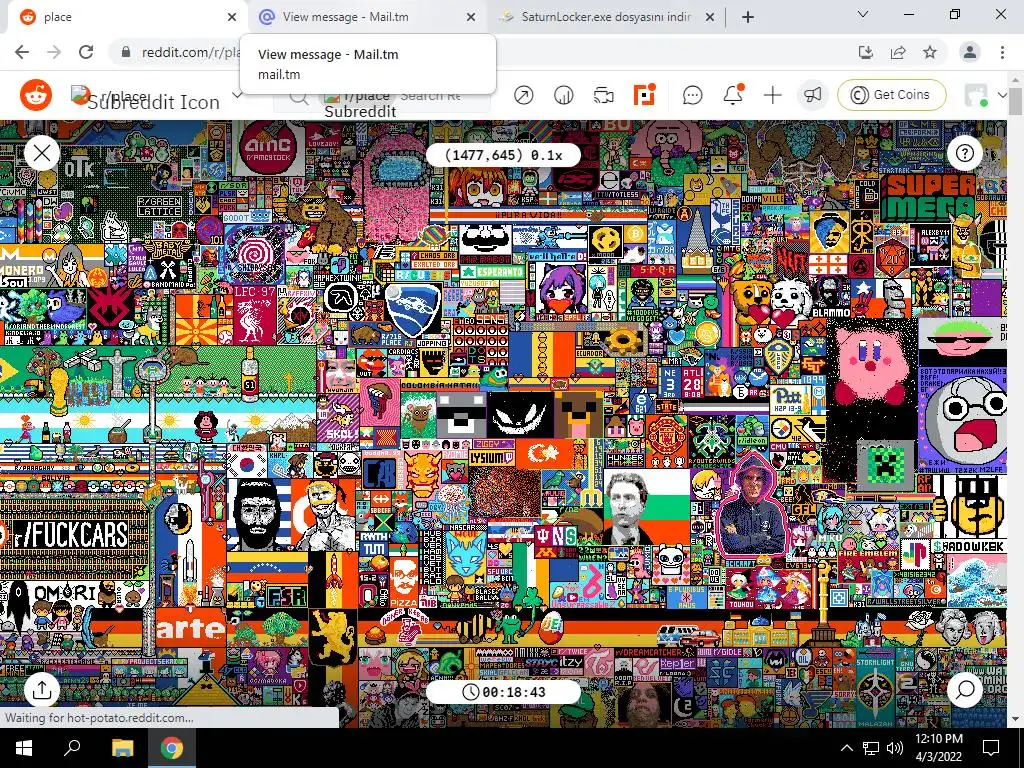Click the Rocket League logo artwork
This screenshot has height=768, width=1024.
(x=413, y=310)
